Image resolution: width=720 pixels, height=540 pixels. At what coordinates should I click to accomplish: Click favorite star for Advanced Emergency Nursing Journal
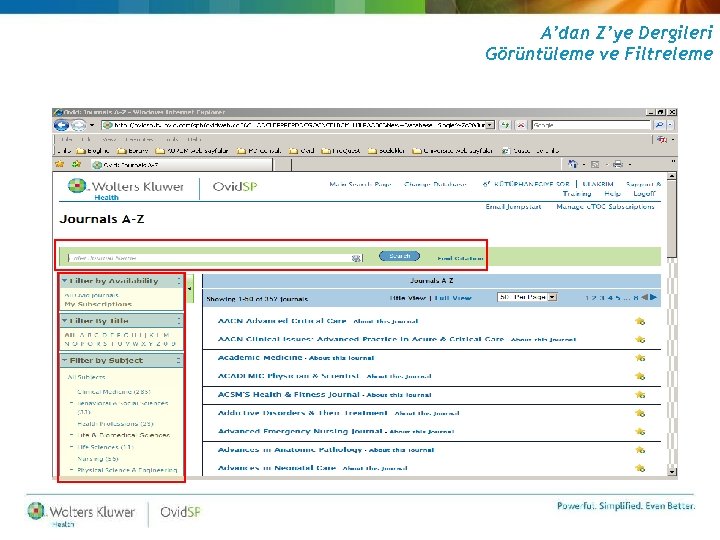(x=640, y=432)
